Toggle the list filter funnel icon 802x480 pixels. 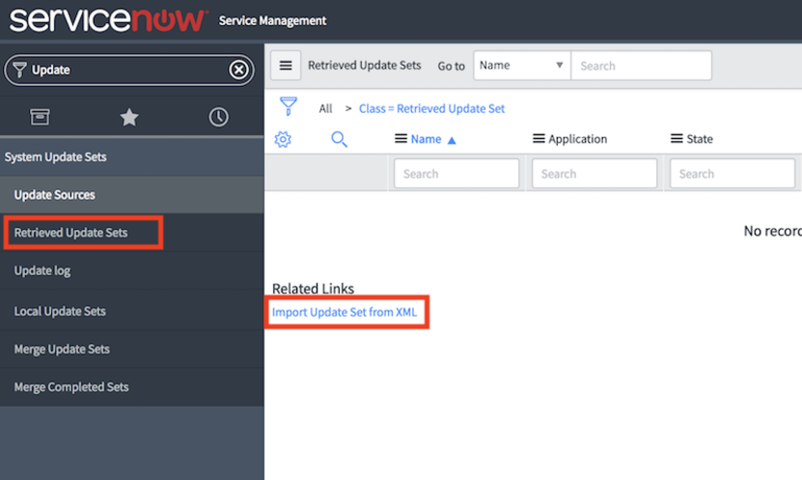click(288, 106)
